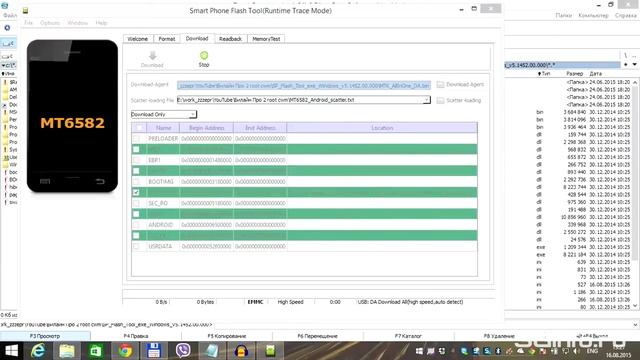Click the Scatter-loading button

point(459,100)
